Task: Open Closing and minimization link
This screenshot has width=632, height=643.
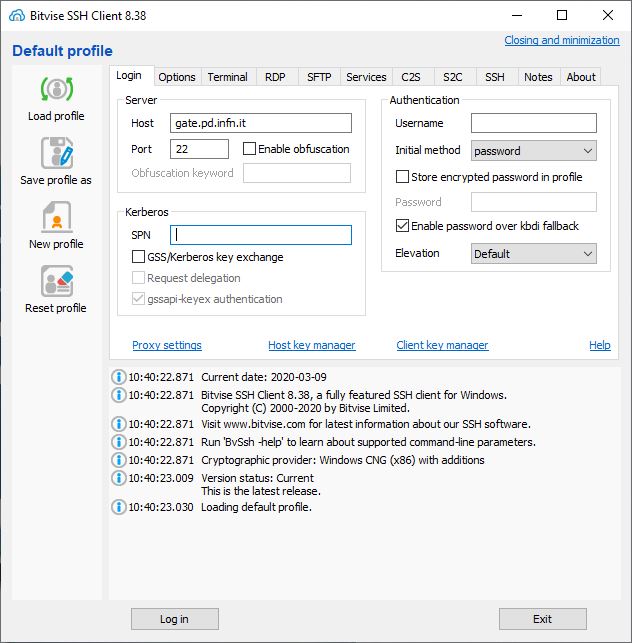Action: pyautogui.click(x=562, y=40)
